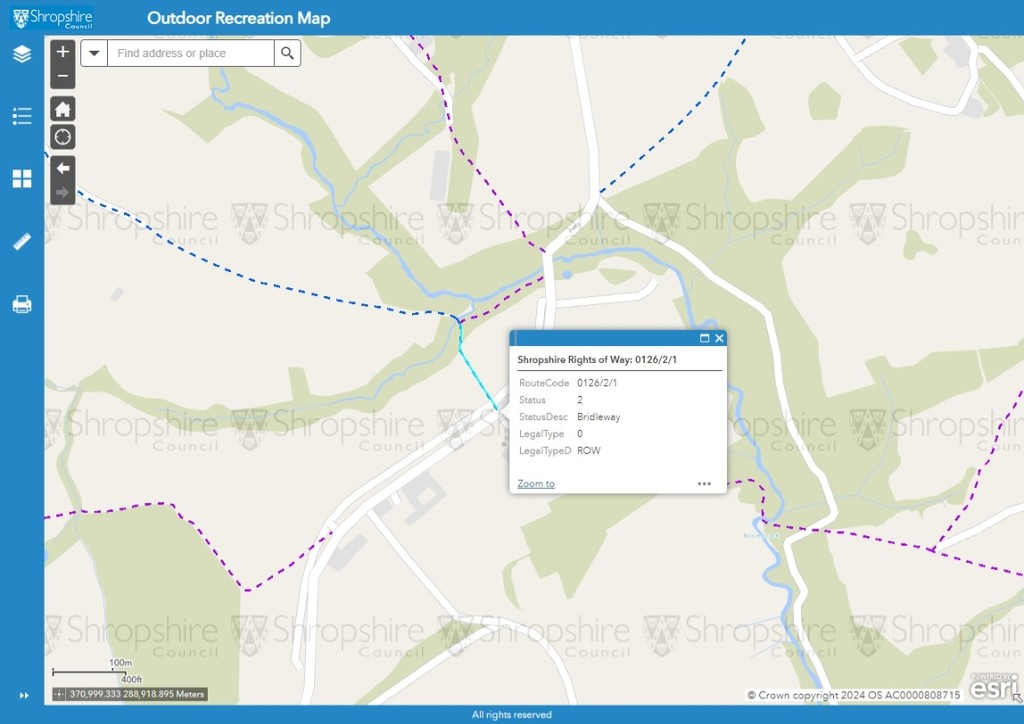
Task: Click the RouteCode value 0126/2/1
Action: click(x=596, y=383)
